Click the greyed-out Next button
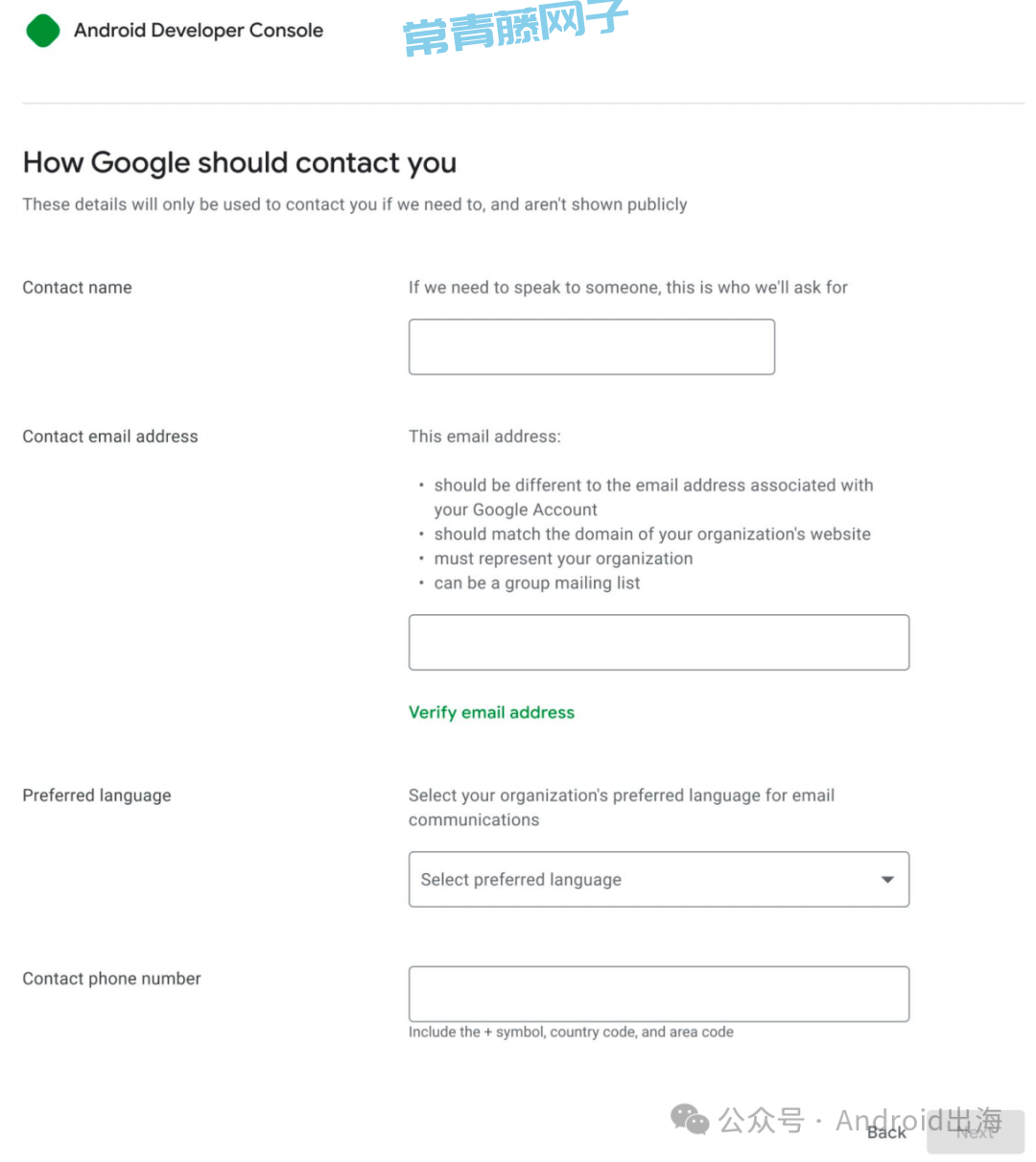 976,1132
